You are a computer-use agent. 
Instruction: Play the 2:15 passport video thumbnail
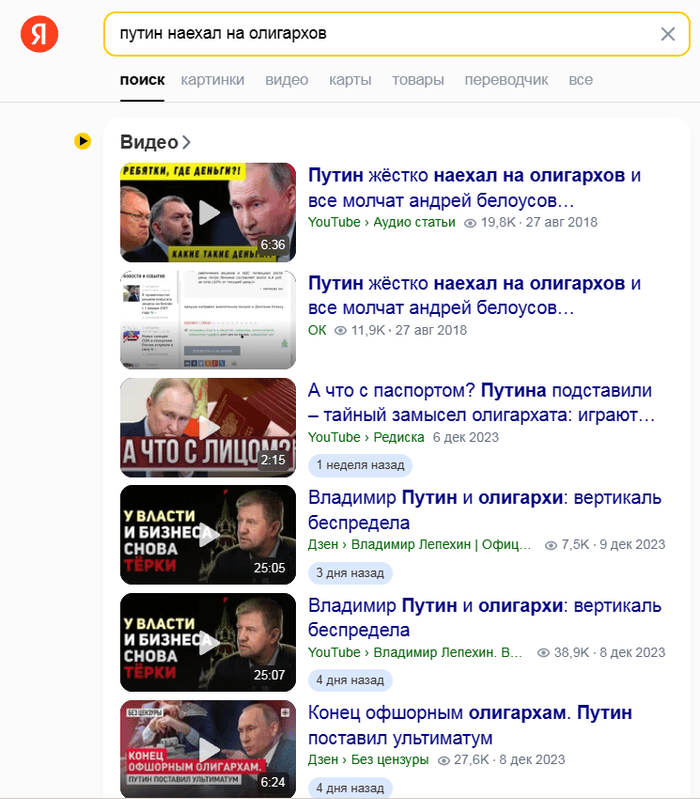point(208,428)
